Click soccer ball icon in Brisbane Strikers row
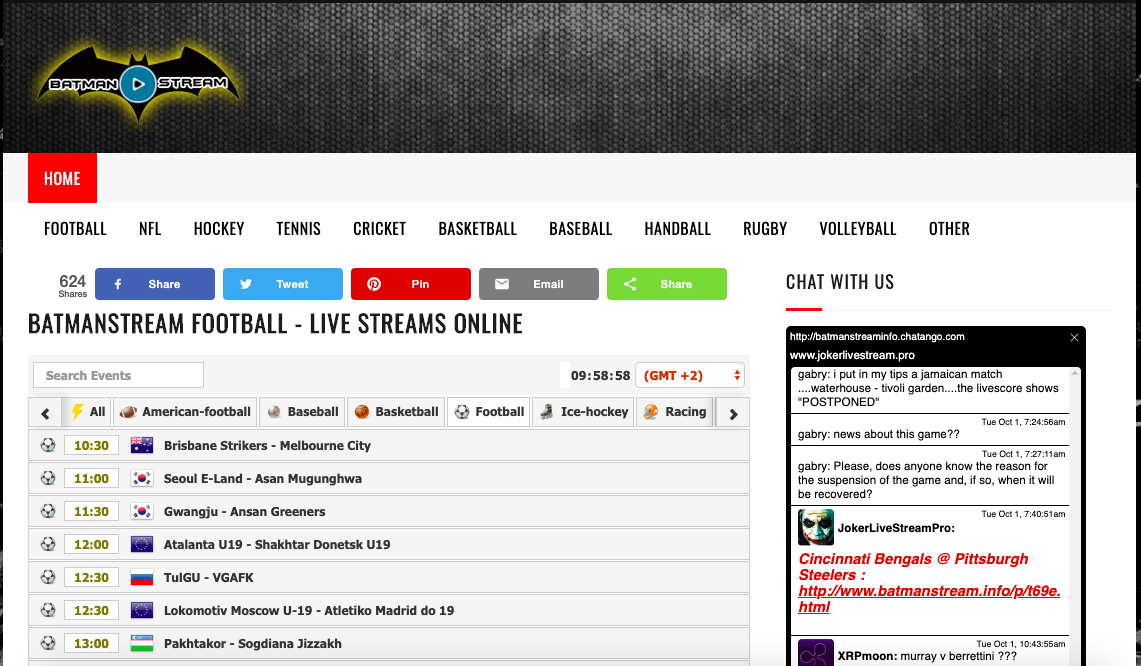 pos(48,445)
